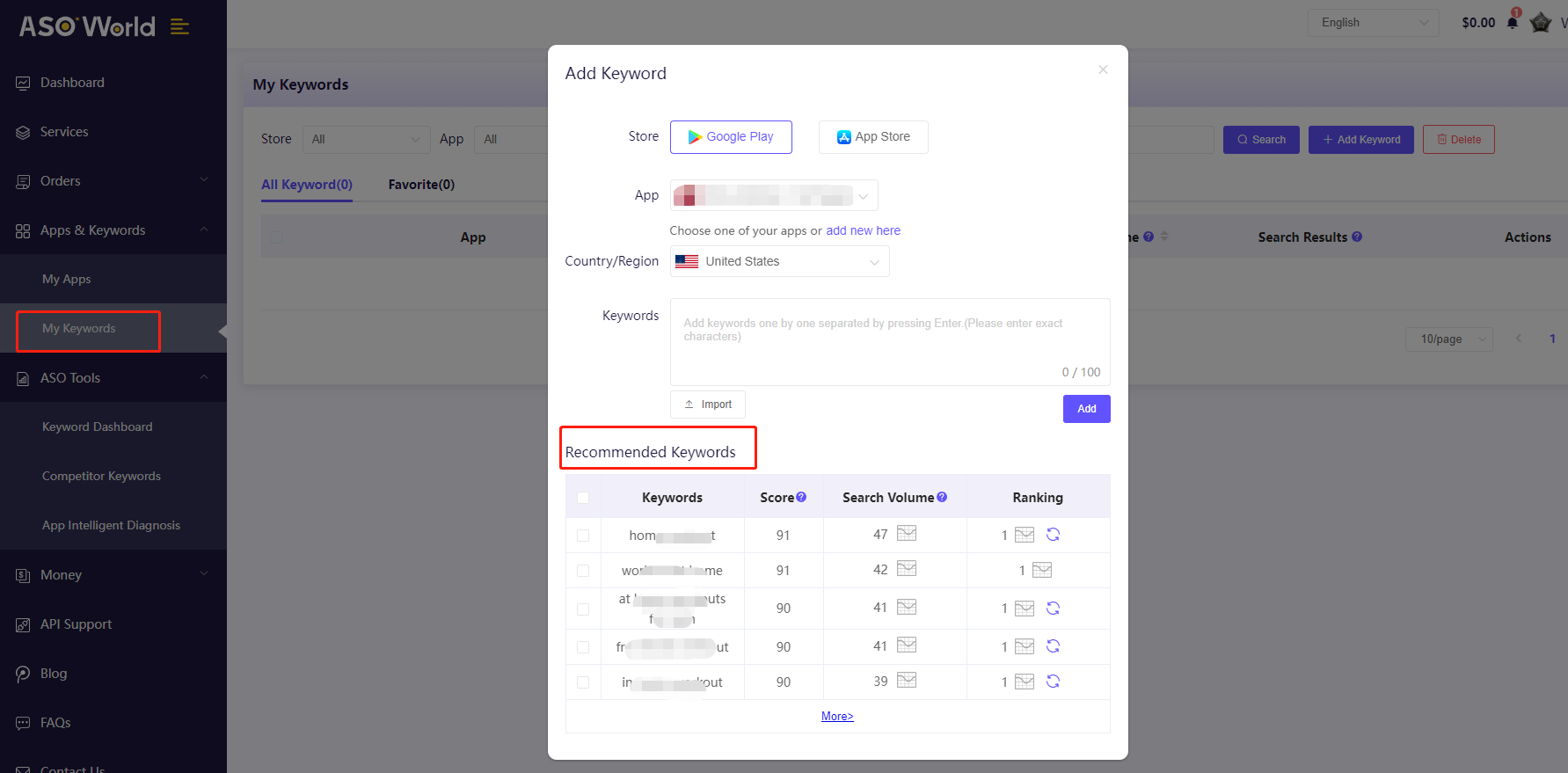1568x773 pixels.
Task: Click the Add Keyword button in page toolbar
Action: click(x=1361, y=140)
